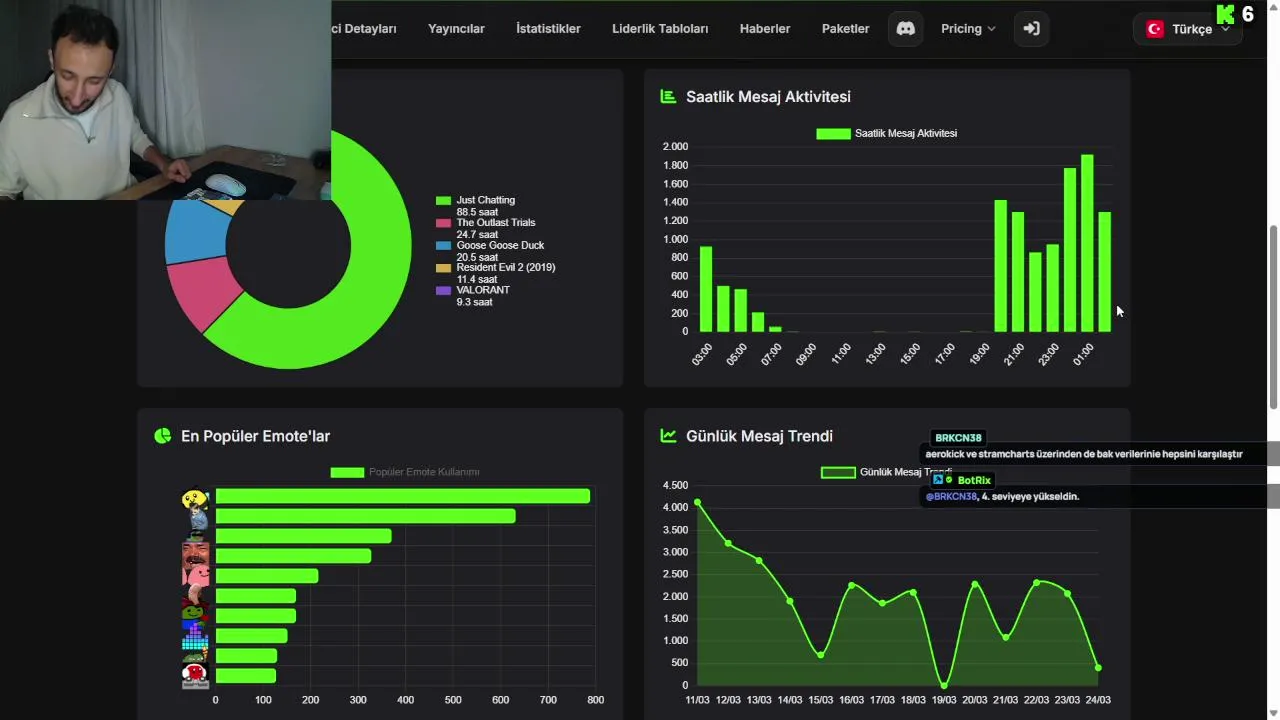Open the Discord icon button
This screenshot has width=1280, height=720.
click(x=905, y=29)
